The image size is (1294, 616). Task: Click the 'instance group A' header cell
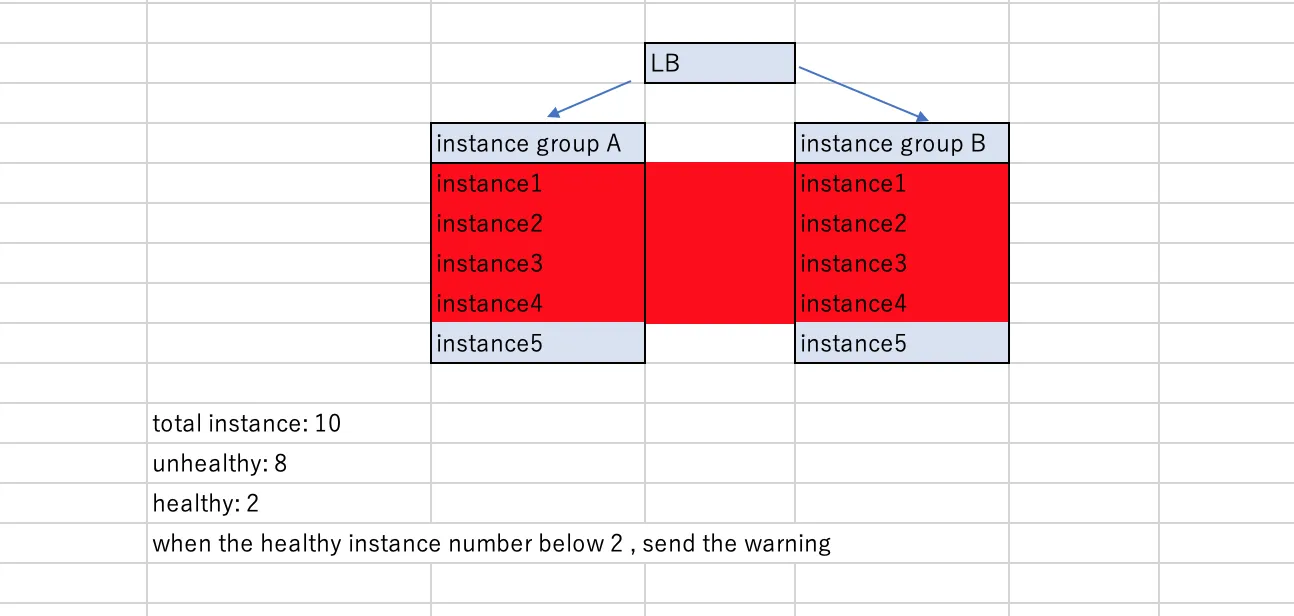pyautogui.click(x=537, y=143)
